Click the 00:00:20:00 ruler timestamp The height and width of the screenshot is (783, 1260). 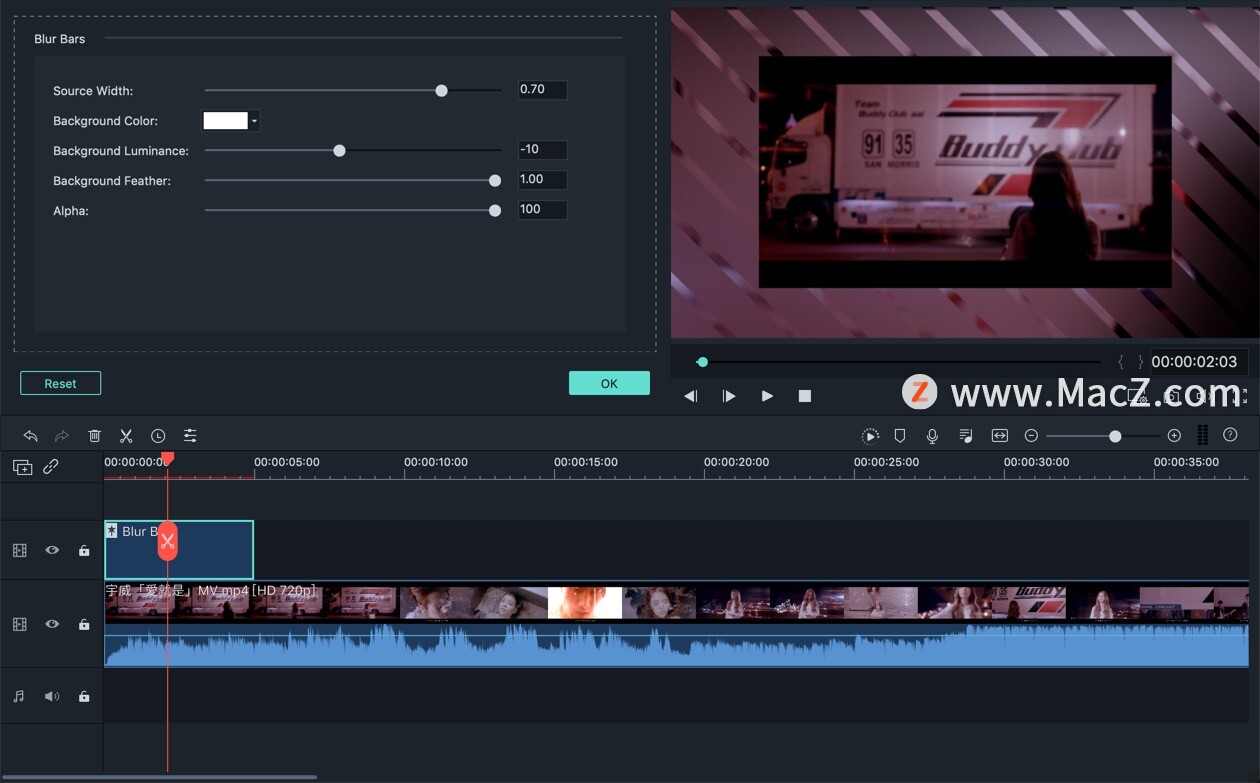point(736,462)
